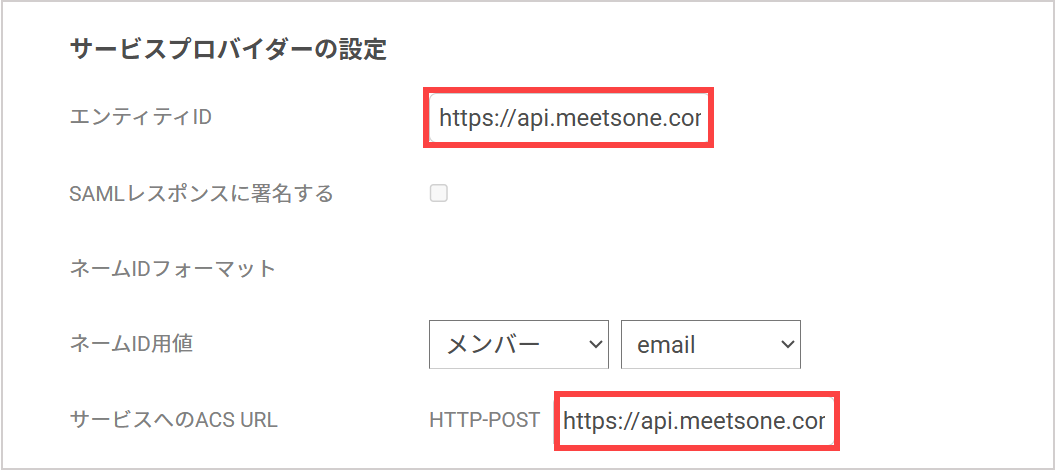Viewport: 1055px width, 470px height.
Task: Click the SAMLレスポンスに署名する label text
Action: (x=202, y=194)
